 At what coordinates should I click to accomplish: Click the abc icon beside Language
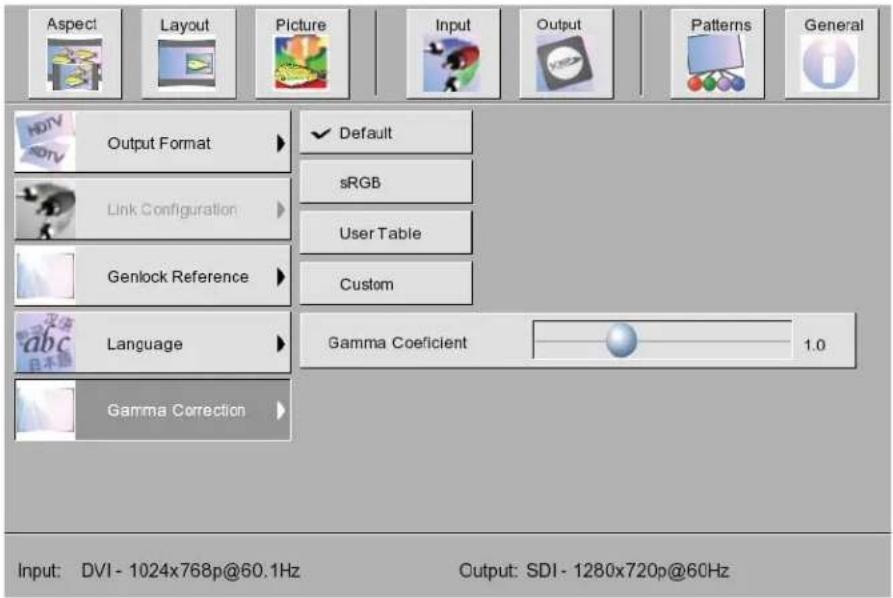coord(45,343)
